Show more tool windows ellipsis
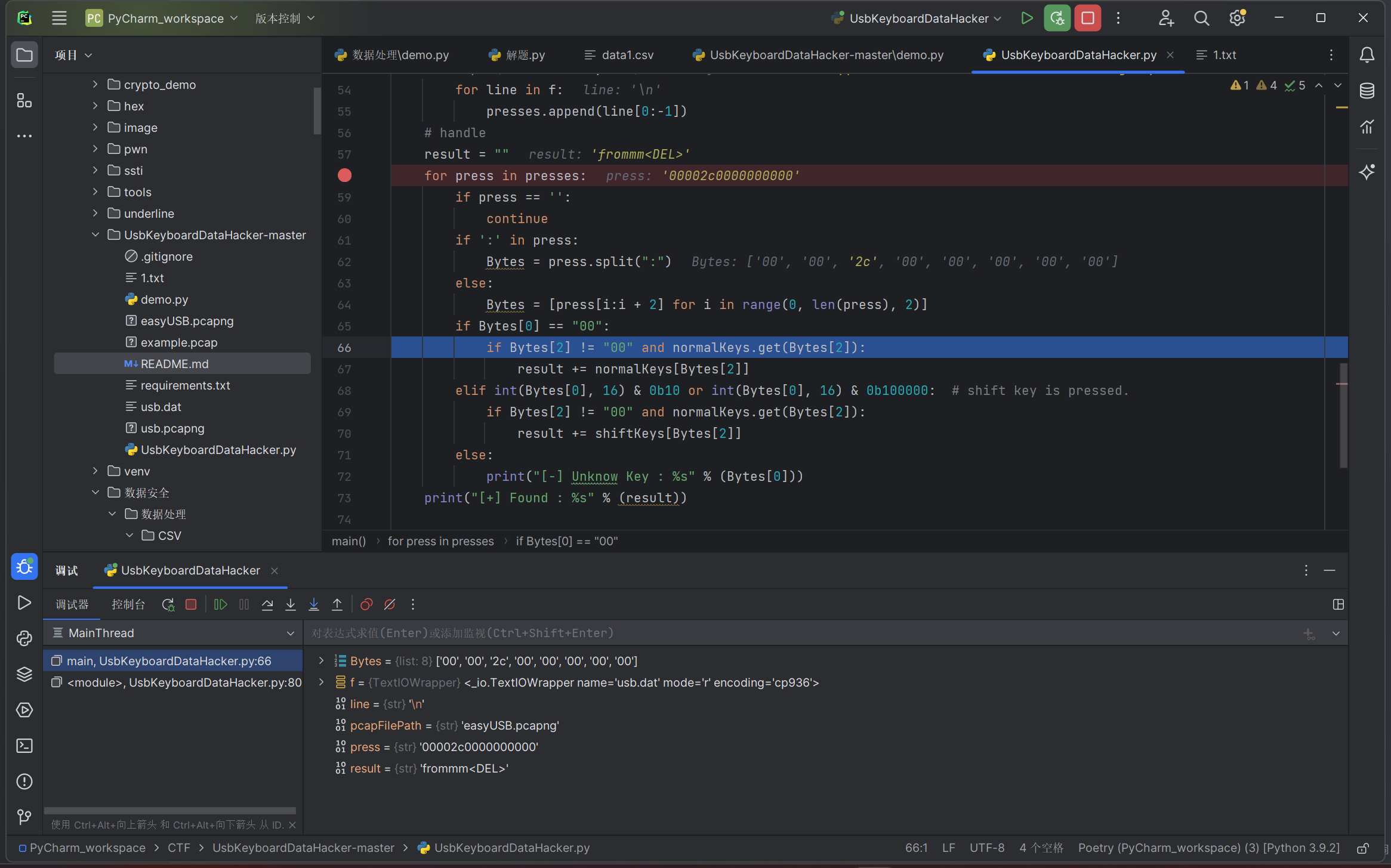1391x868 pixels. [24, 136]
